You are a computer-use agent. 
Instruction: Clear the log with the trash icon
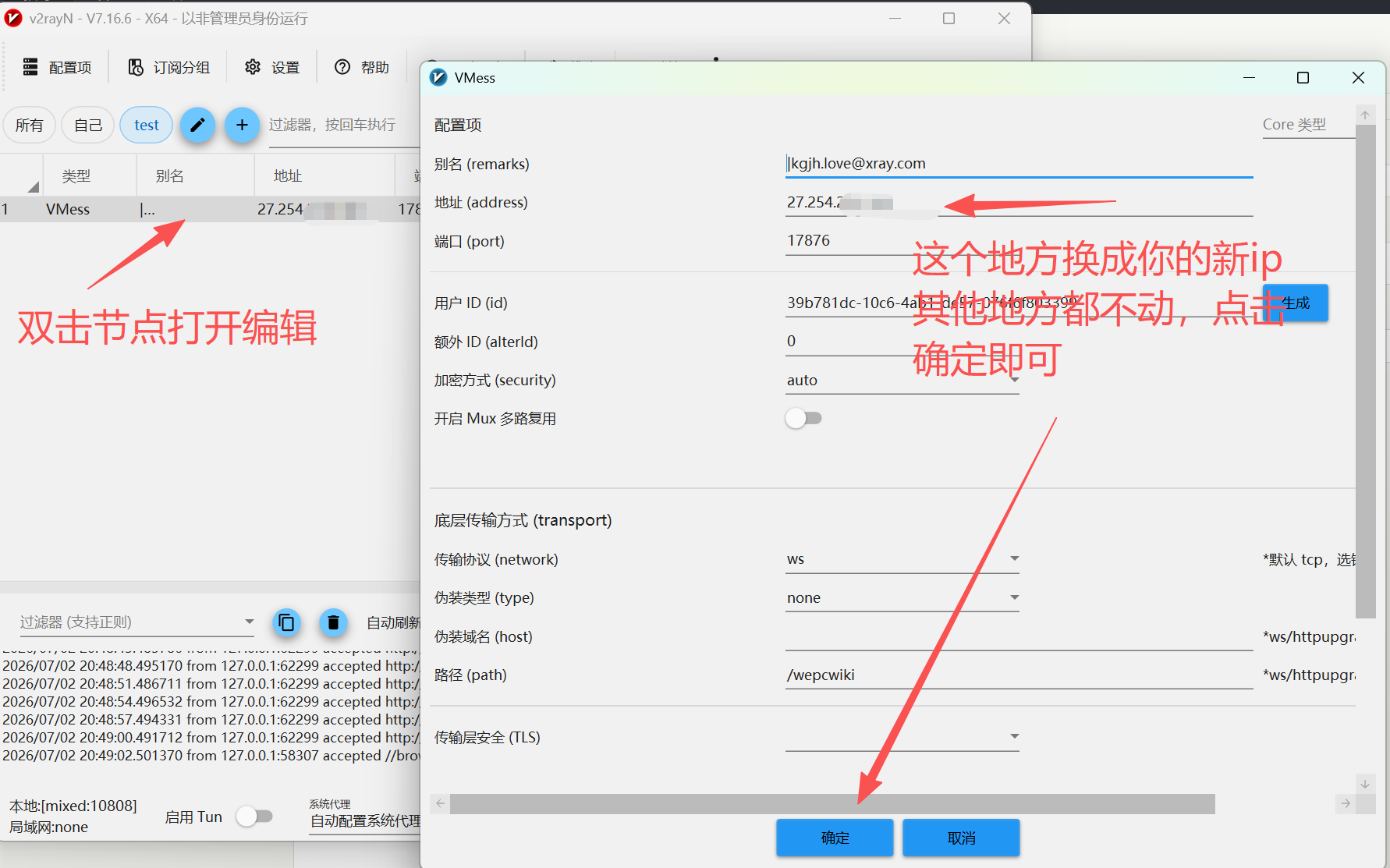[333, 622]
